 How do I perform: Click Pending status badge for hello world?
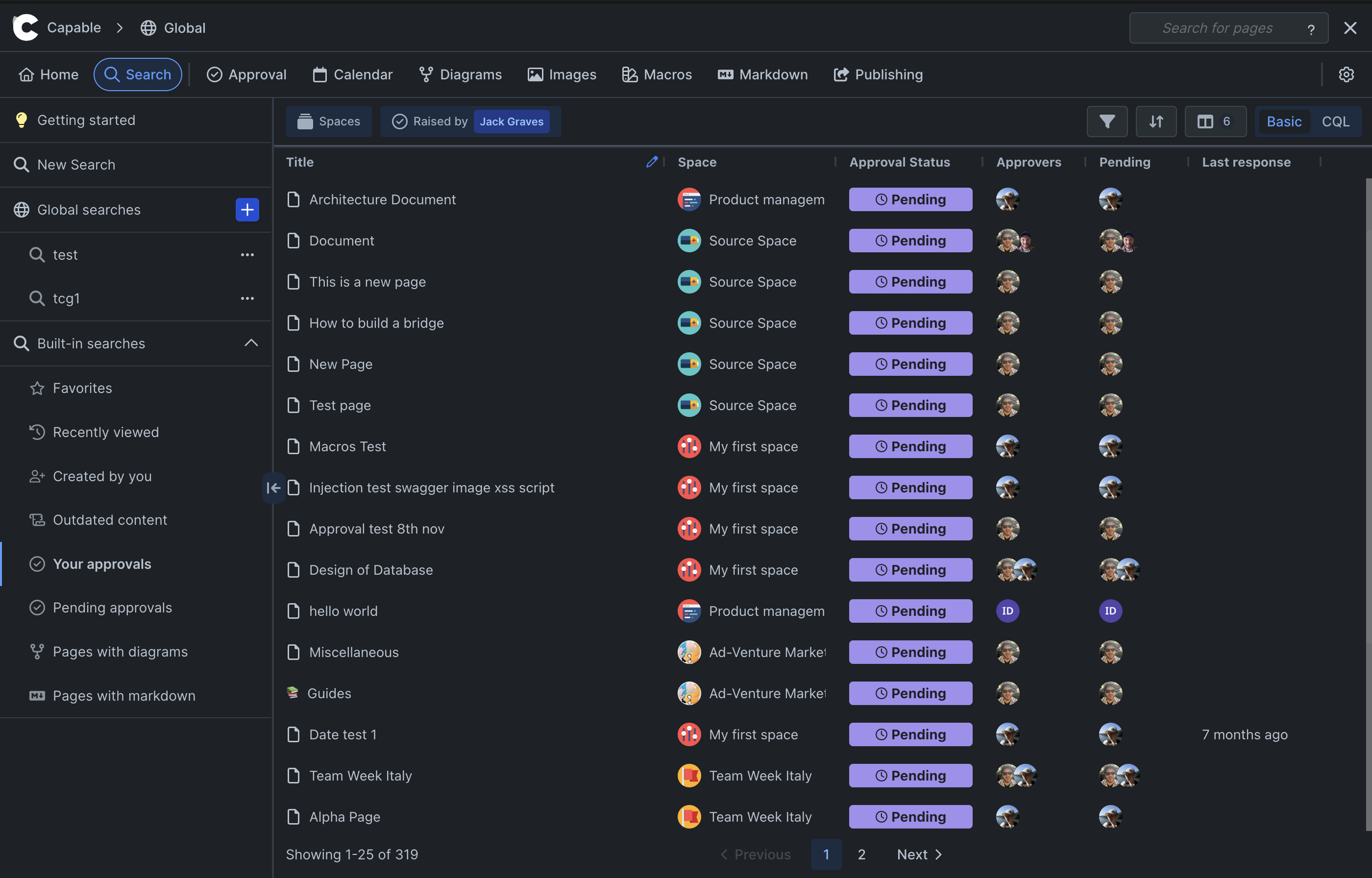pyautogui.click(x=910, y=611)
